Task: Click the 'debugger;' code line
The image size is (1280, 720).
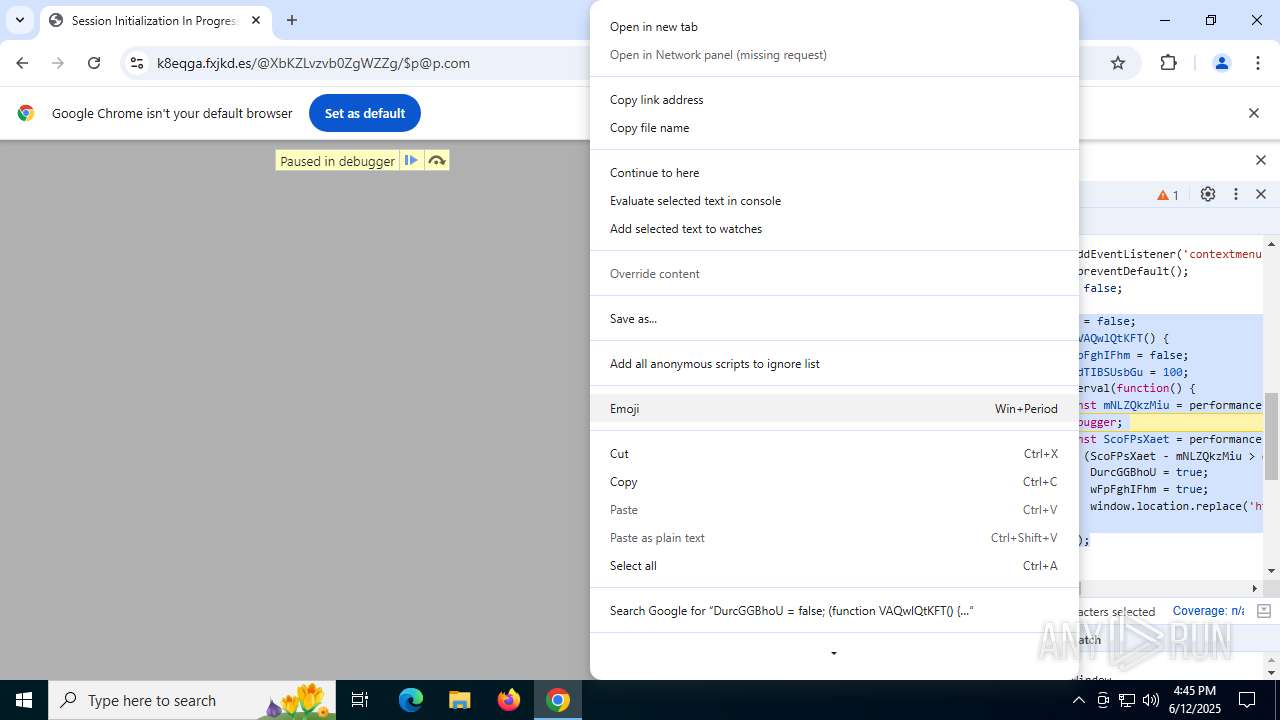Action: point(1171,422)
